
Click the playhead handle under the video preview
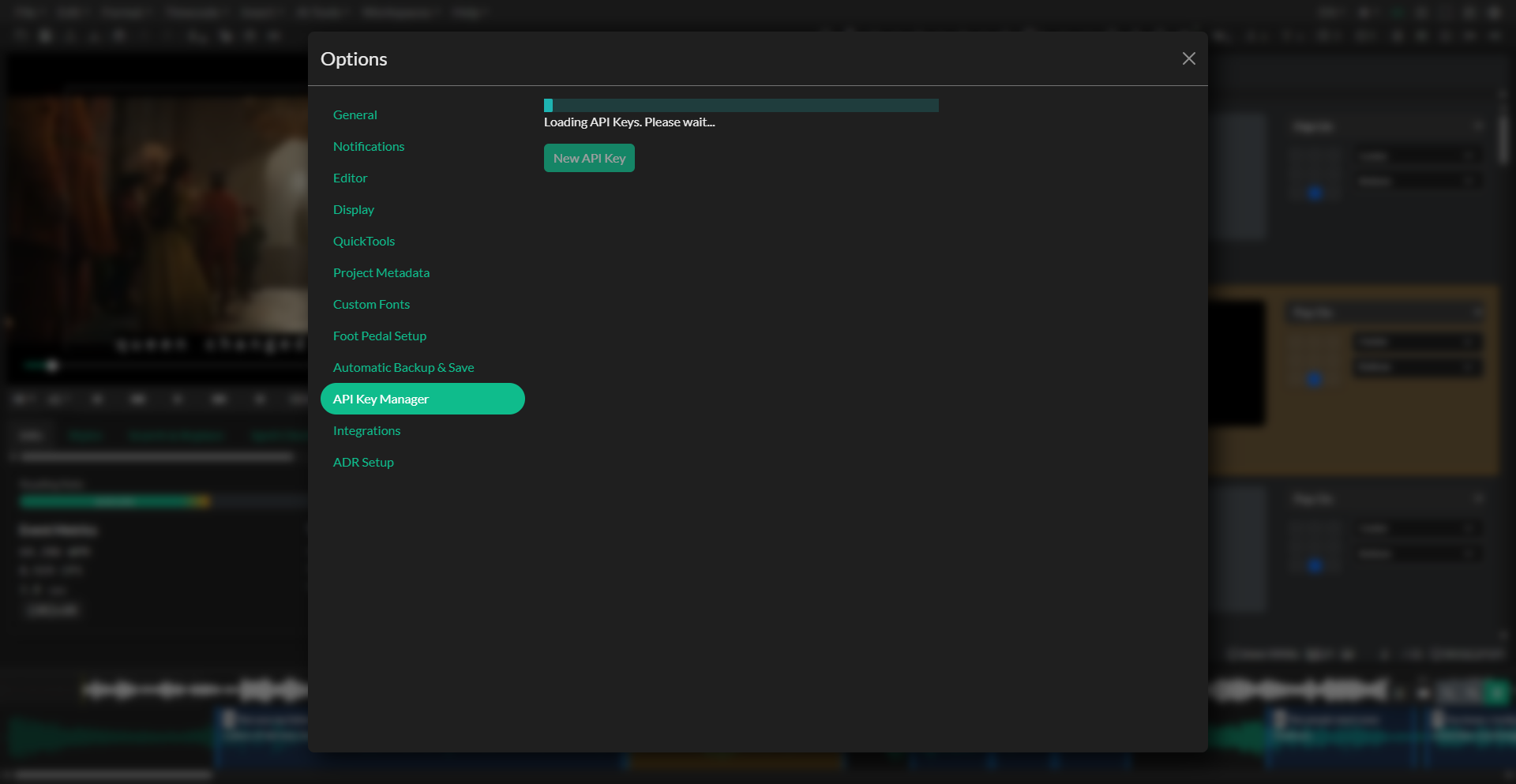coord(52,366)
